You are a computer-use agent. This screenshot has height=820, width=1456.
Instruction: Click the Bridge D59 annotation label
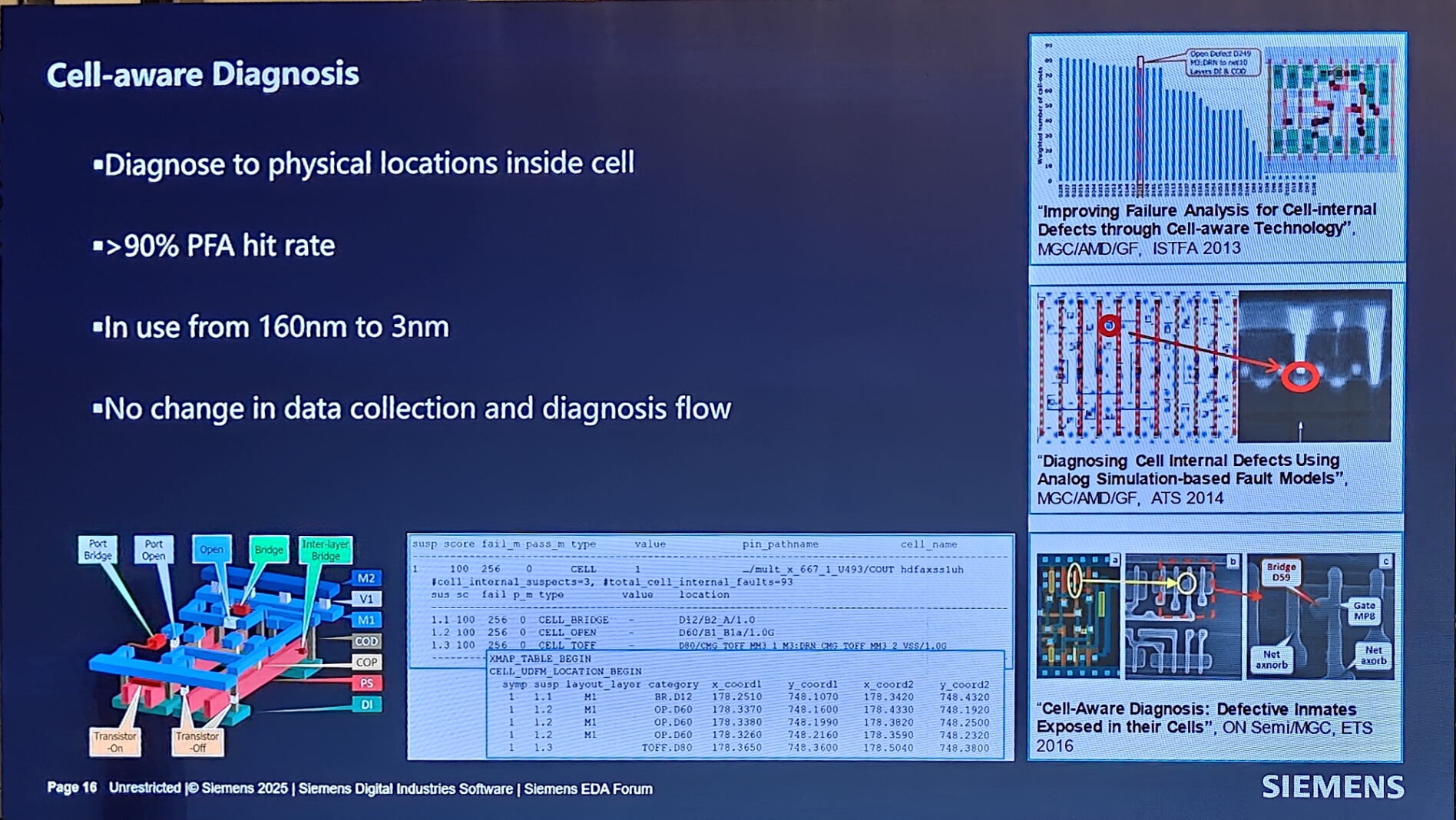(x=1281, y=572)
